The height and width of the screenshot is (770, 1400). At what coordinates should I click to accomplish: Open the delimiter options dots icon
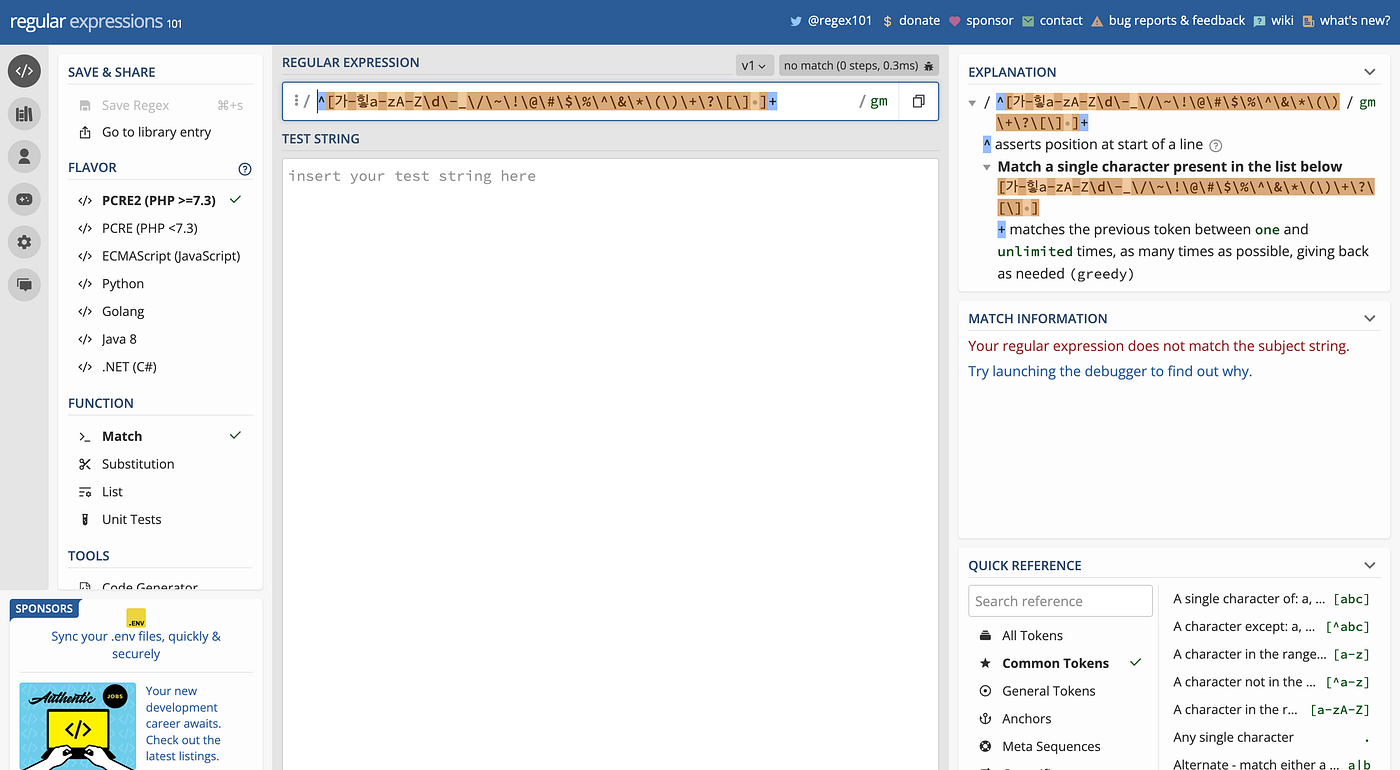point(296,101)
